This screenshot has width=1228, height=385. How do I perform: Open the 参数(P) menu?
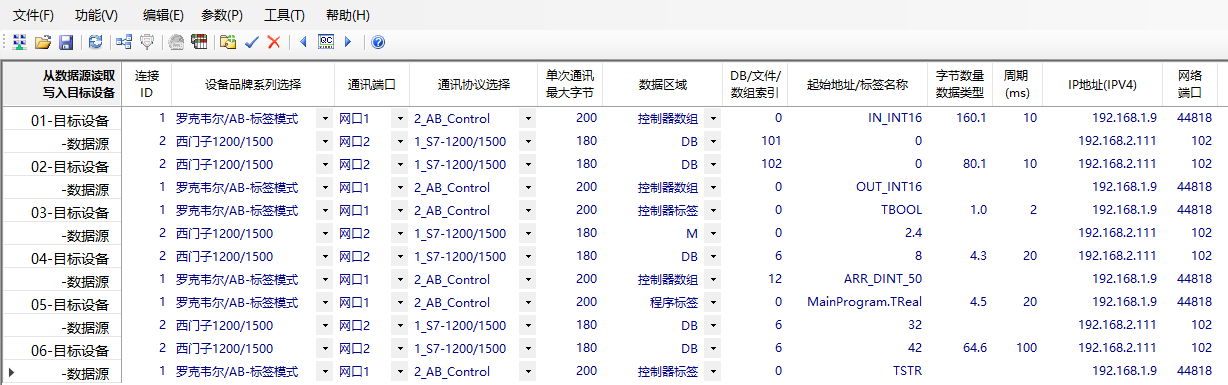(222, 15)
